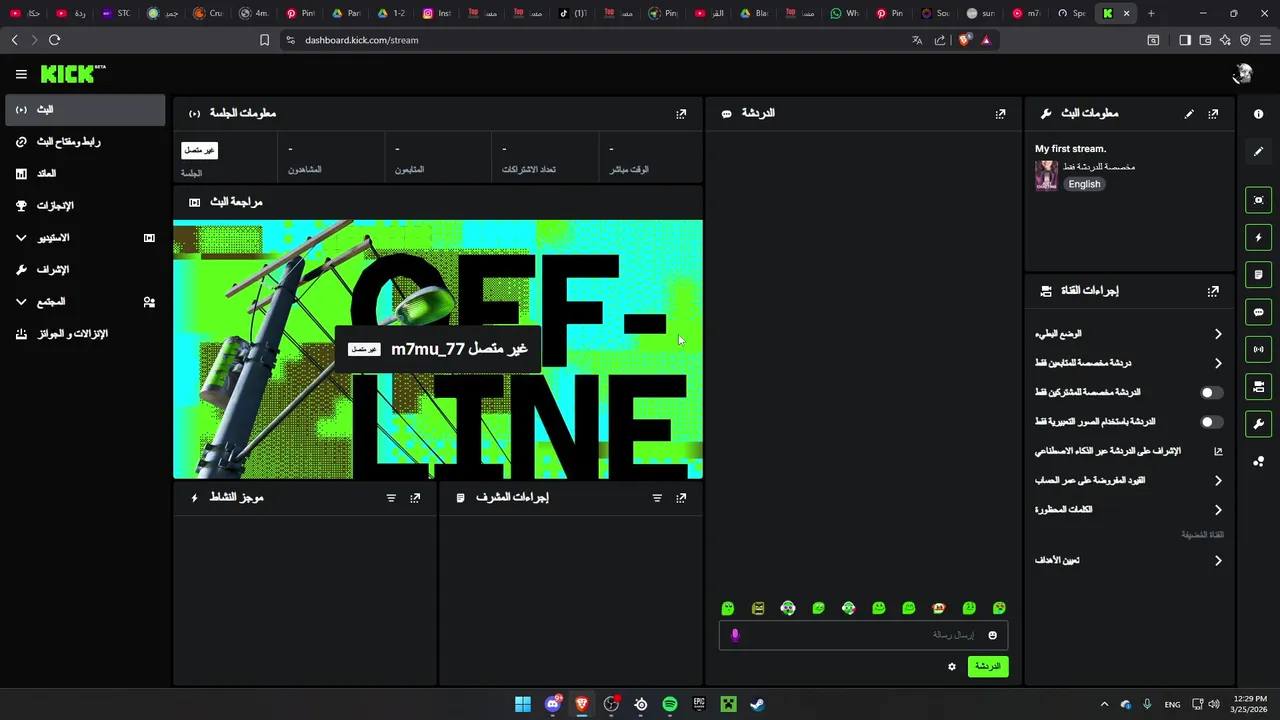
Task: Open the chat bubble icon in the right rail
Action: point(1258,312)
